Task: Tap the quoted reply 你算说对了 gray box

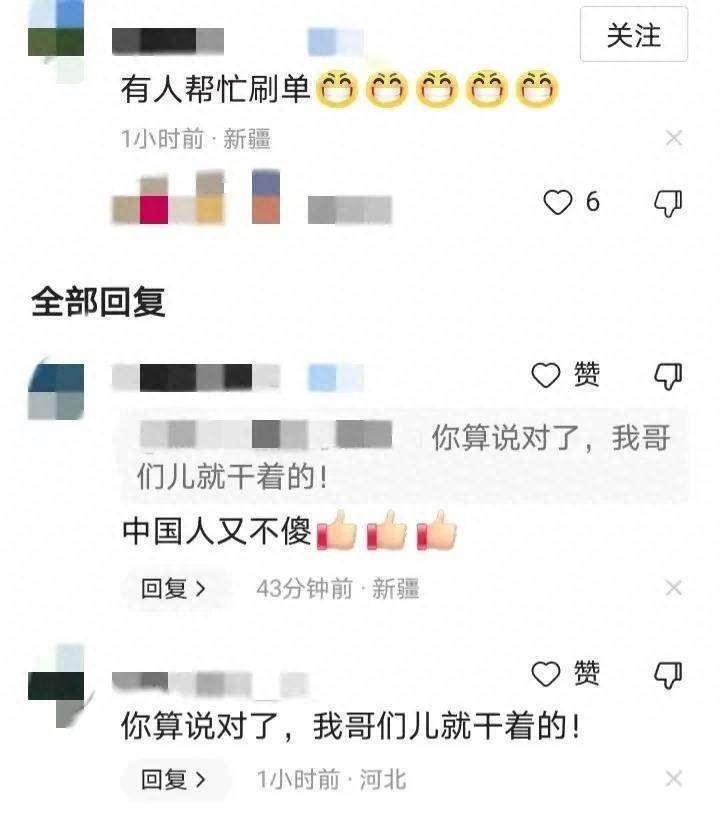Action: [x=404, y=456]
